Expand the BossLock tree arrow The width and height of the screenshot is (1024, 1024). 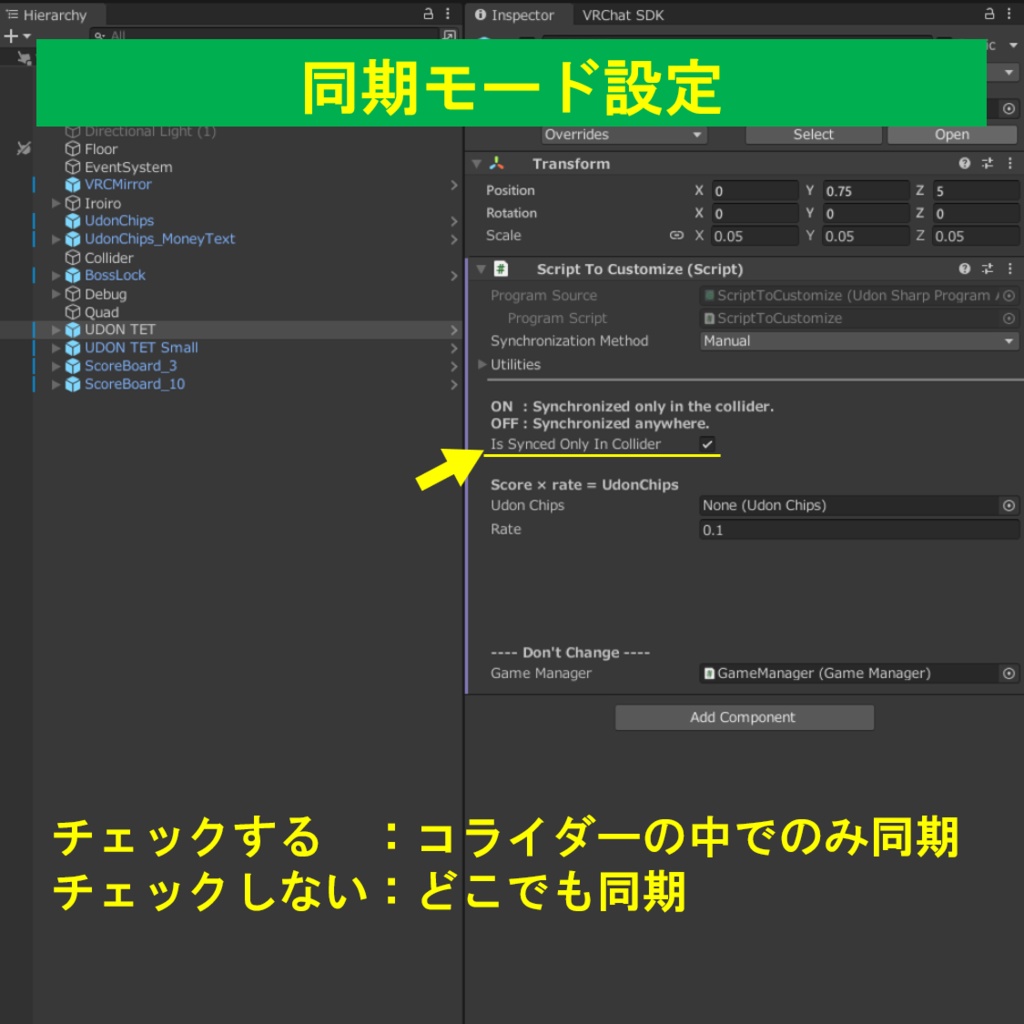56,276
